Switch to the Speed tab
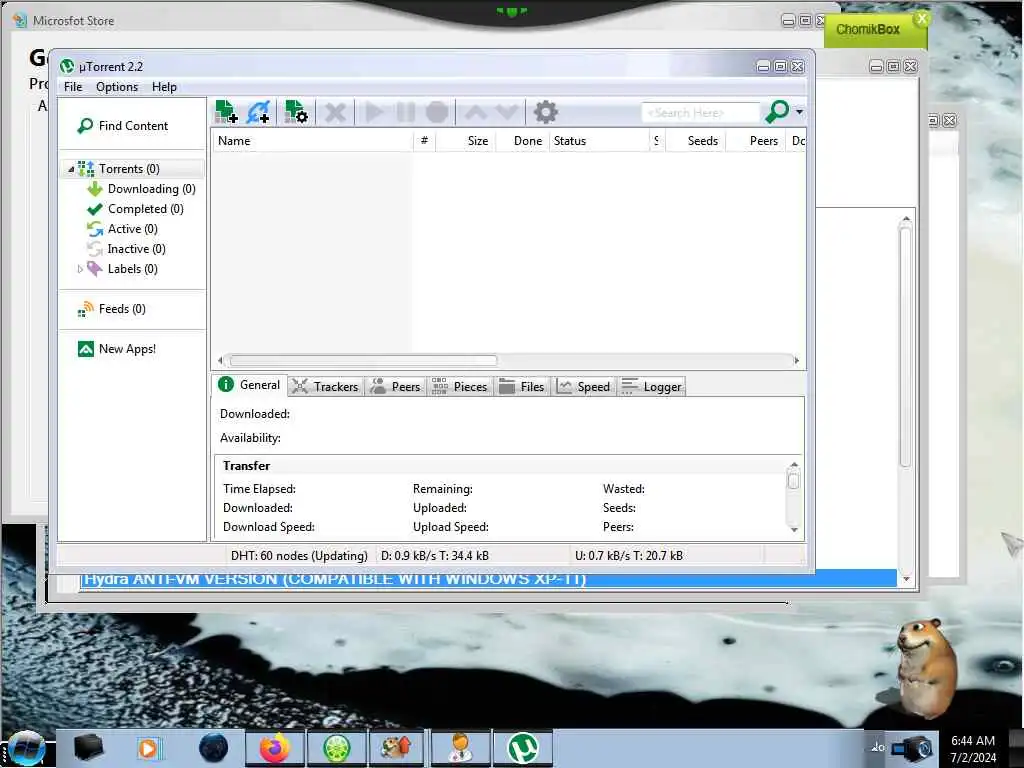Image resolution: width=1024 pixels, height=768 pixels. click(583, 387)
